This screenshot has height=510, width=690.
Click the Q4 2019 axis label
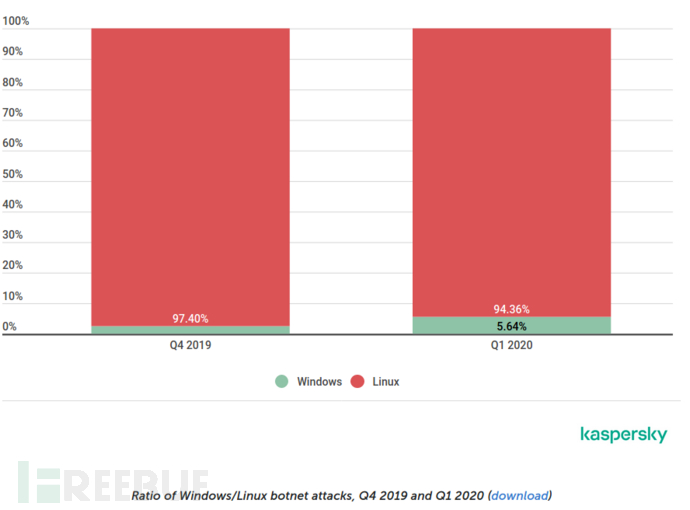[x=190, y=346]
